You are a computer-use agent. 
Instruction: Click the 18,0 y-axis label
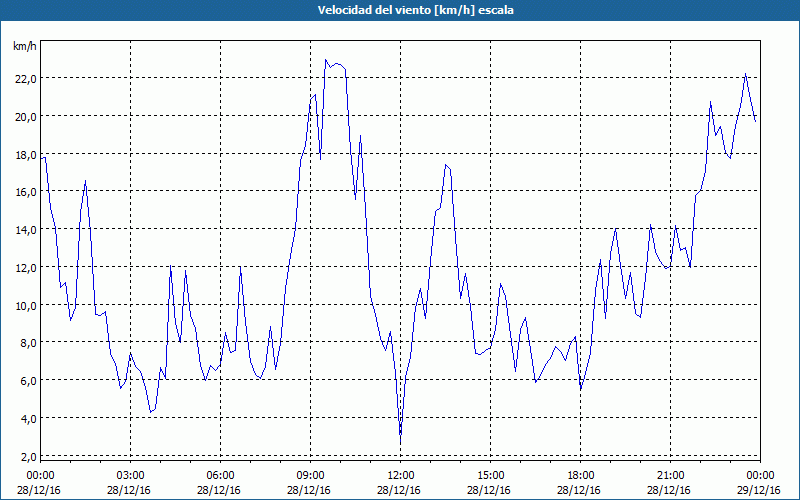coord(26,154)
